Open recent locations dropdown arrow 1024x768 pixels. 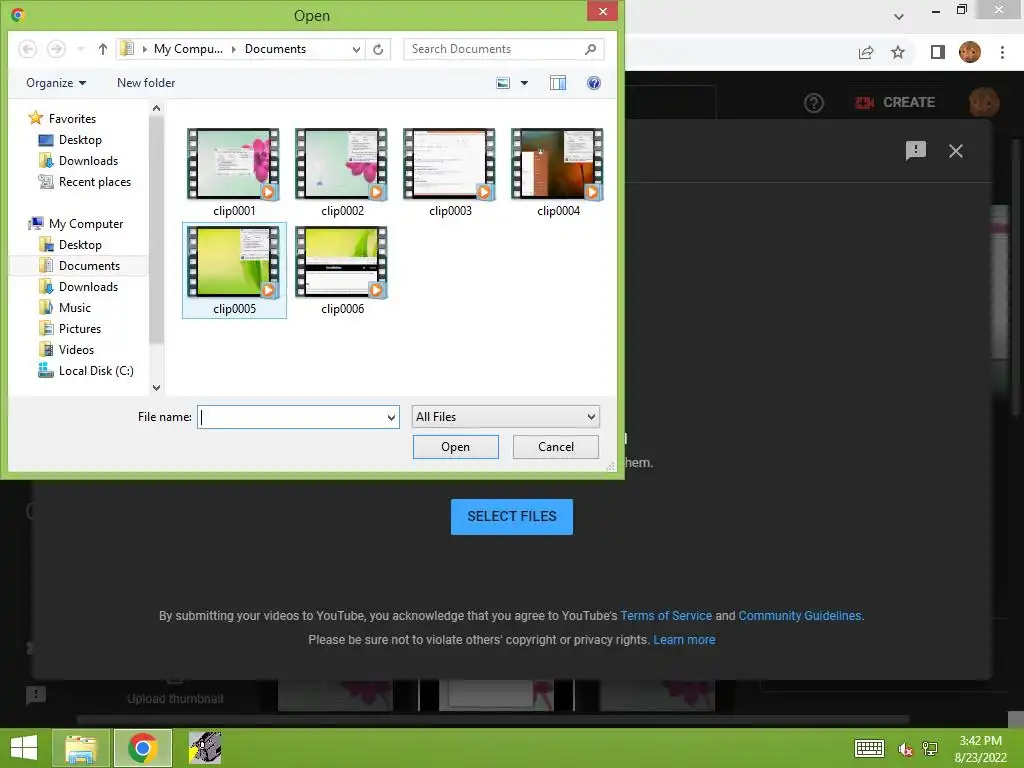point(80,49)
